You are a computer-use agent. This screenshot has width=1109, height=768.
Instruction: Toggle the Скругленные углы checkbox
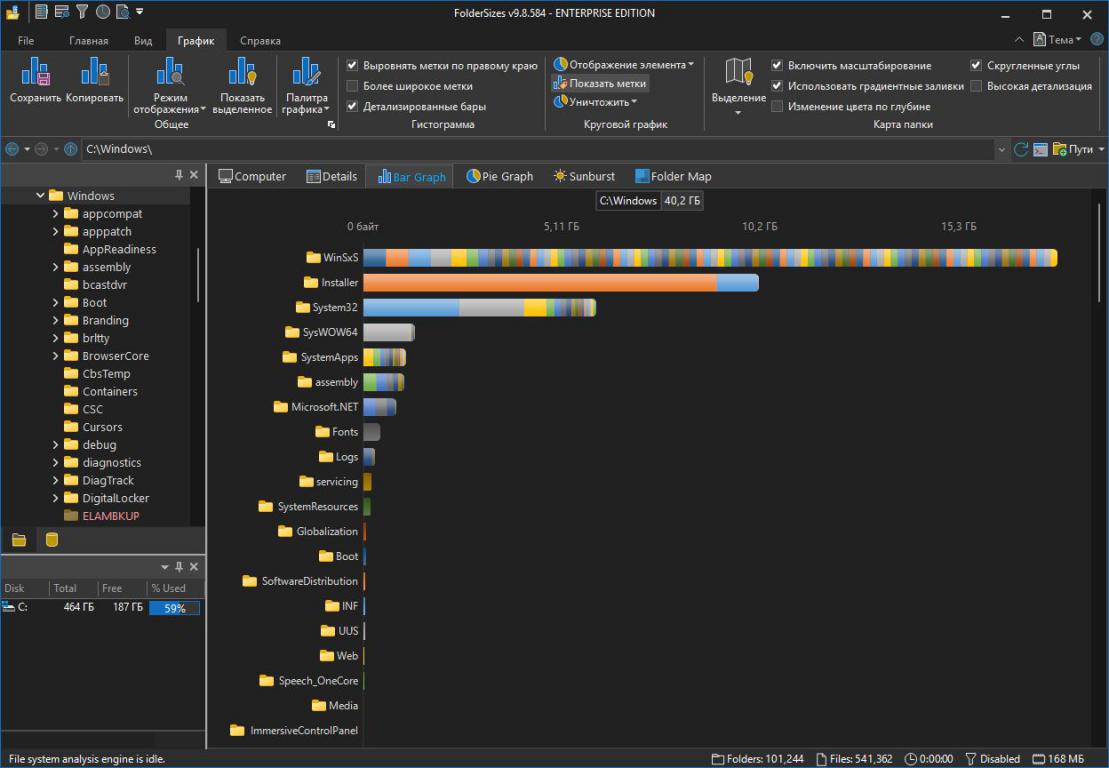[x=976, y=65]
